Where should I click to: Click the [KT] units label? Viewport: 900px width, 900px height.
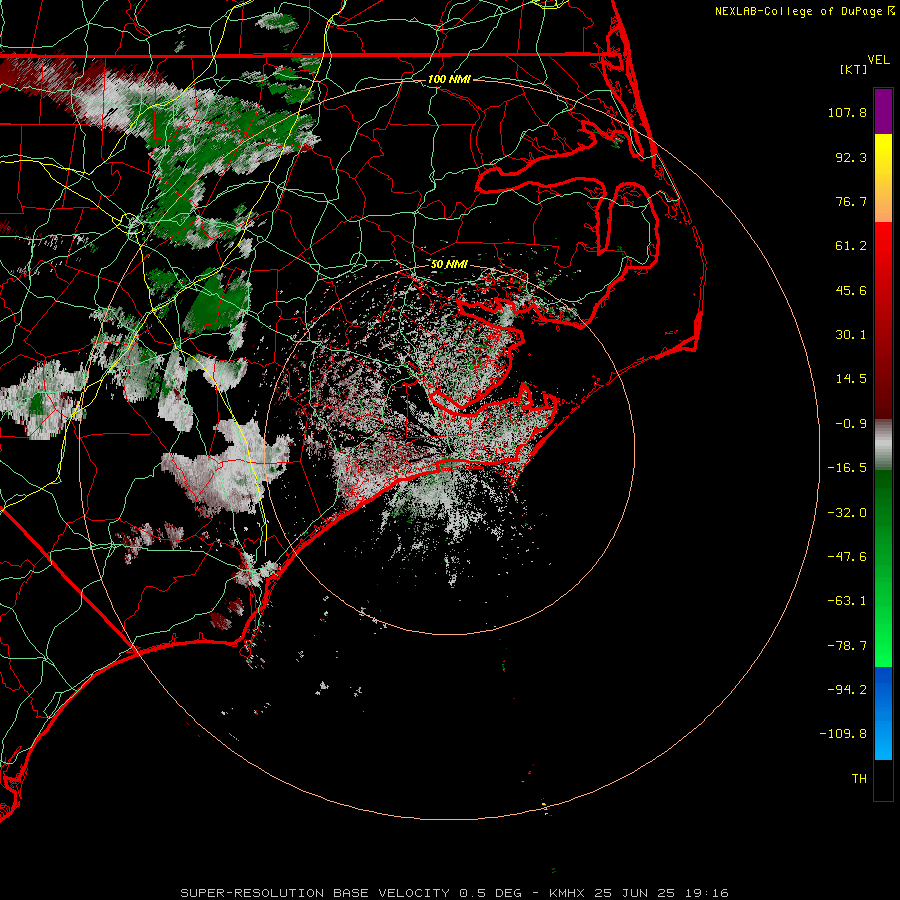854,69
